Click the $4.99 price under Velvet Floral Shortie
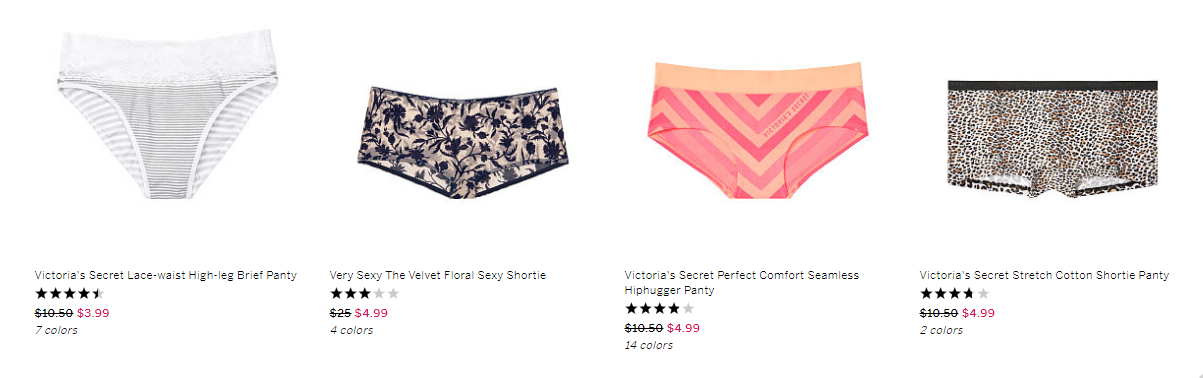Screen dimensions: 1203x378 pyautogui.click(x=371, y=313)
